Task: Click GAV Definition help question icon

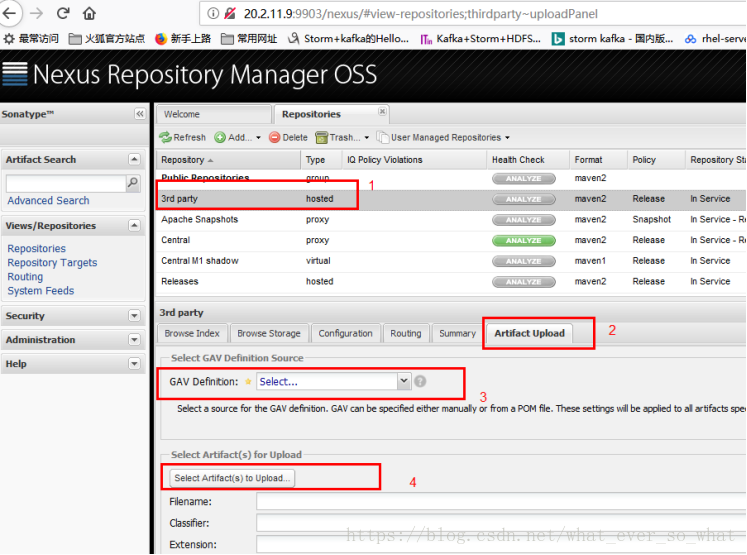Action: pyautogui.click(x=420, y=382)
